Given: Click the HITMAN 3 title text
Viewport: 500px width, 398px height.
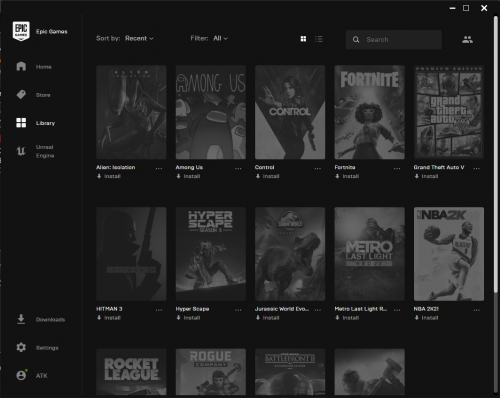Looking at the screenshot, I should tap(109, 309).
